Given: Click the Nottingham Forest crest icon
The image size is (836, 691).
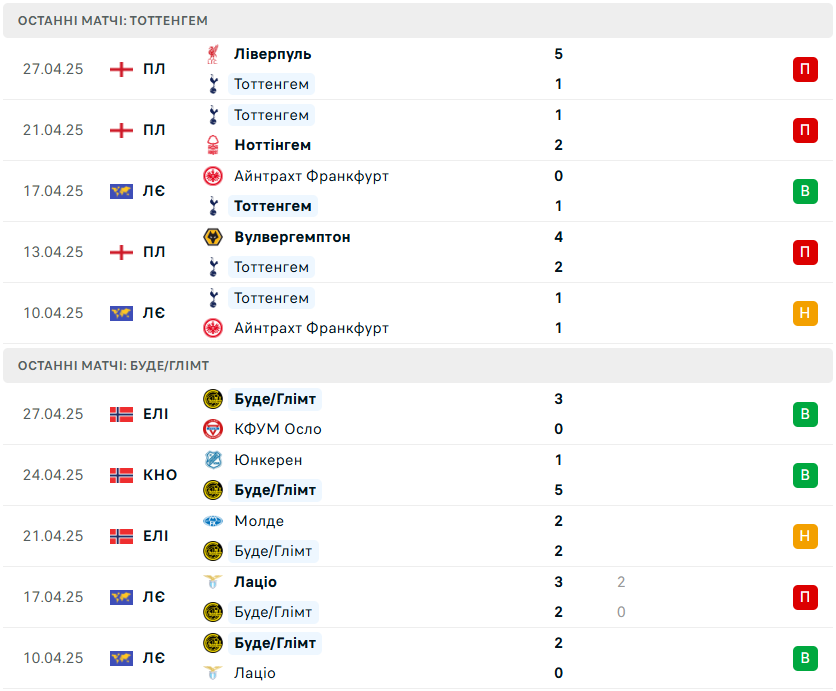Looking at the screenshot, I should point(213,145).
